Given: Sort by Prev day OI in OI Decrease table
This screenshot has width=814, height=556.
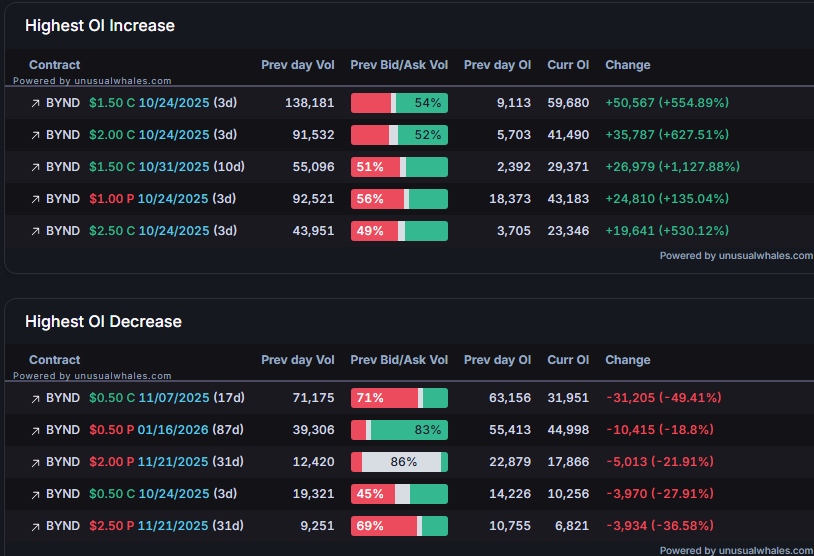Looking at the screenshot, I should point(497,360).
